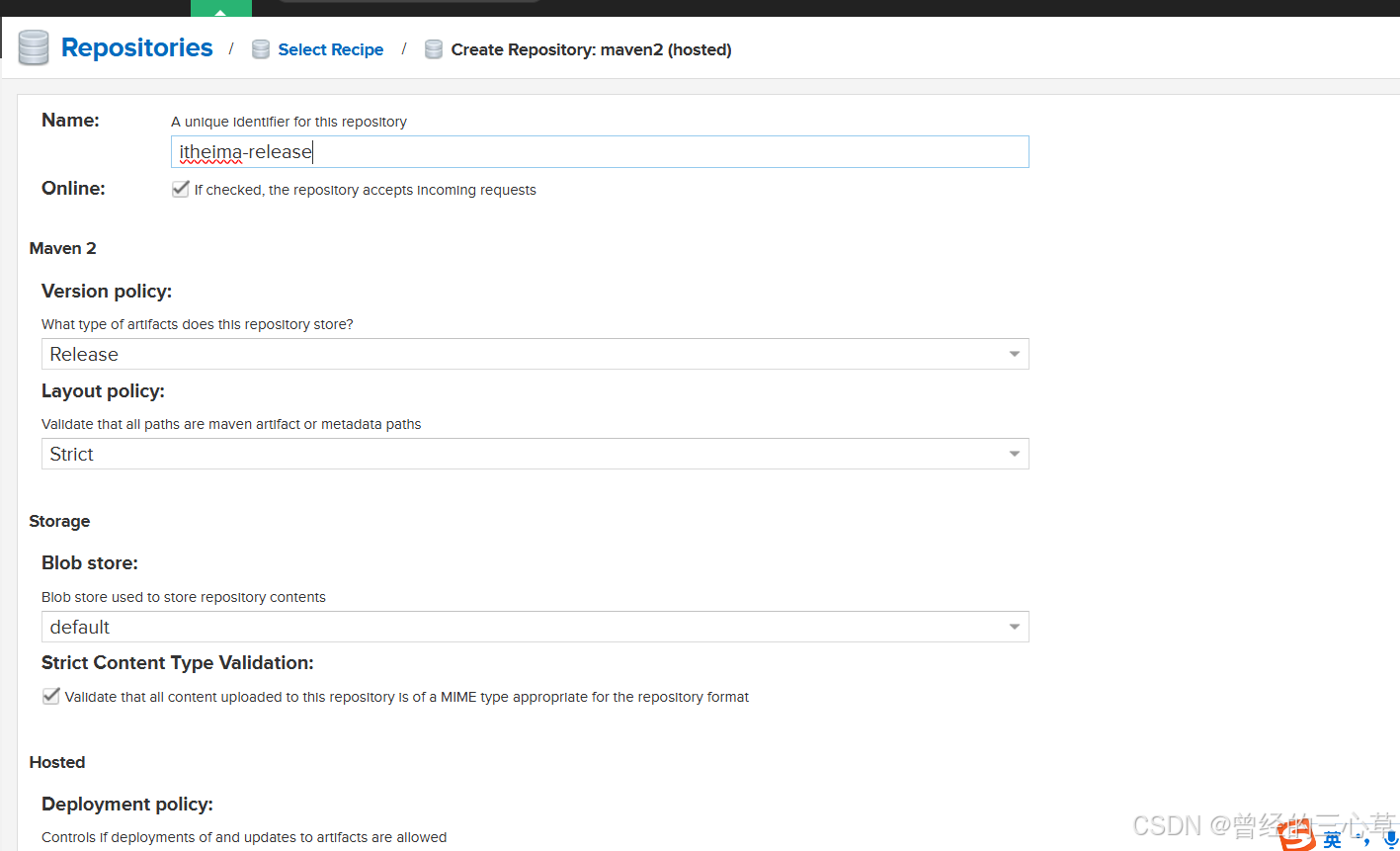Click 'Create Repository: maven2 (hosted)' text
This screenshot has height=851, width=1400.
[x=591, y=49]
